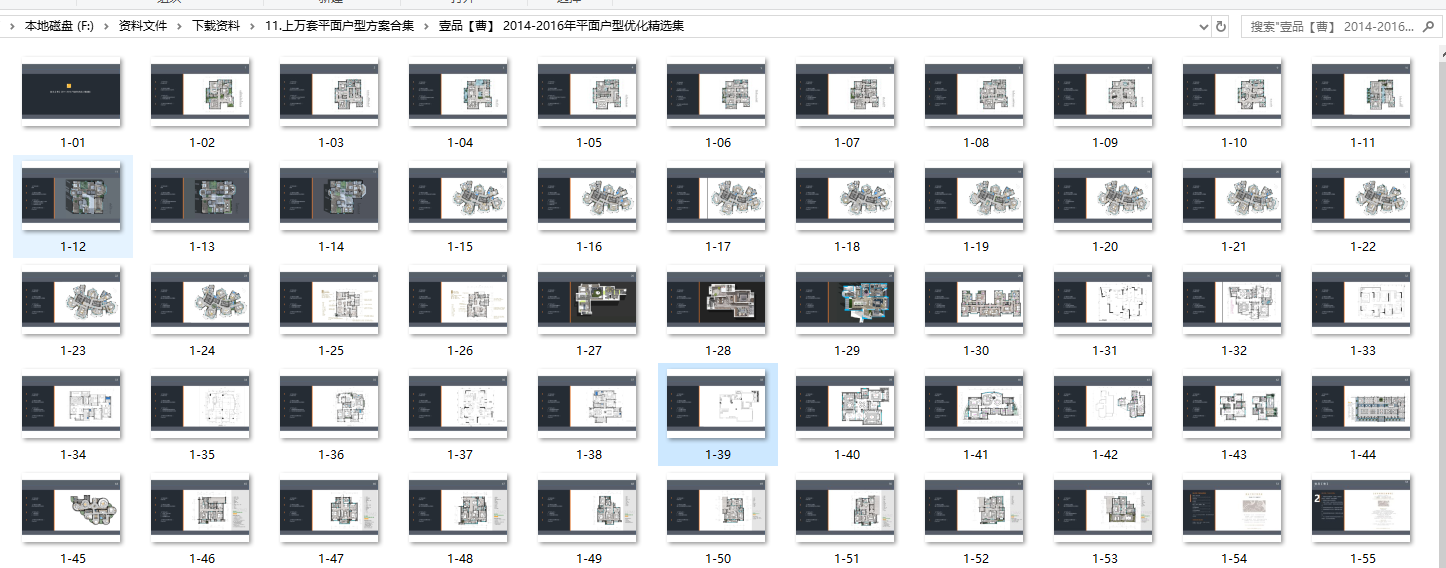
Task: Click the file name 1-05
Action: coord(589,143)
